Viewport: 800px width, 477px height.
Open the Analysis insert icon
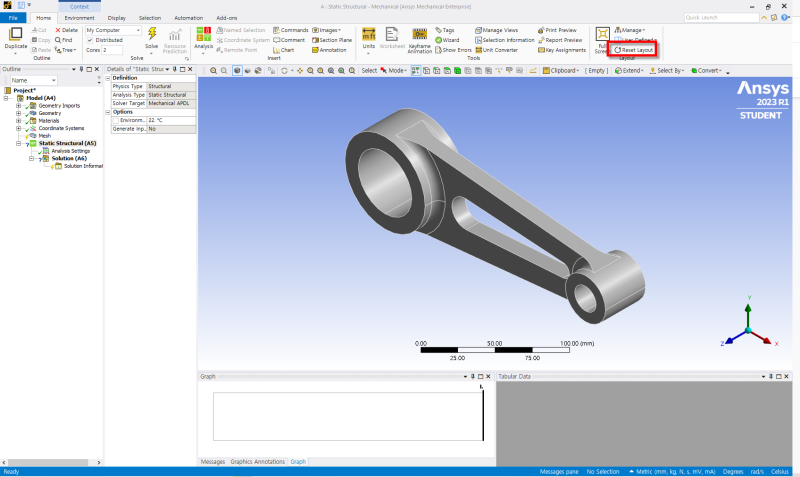pyautogui.click(x=204, y=34)
